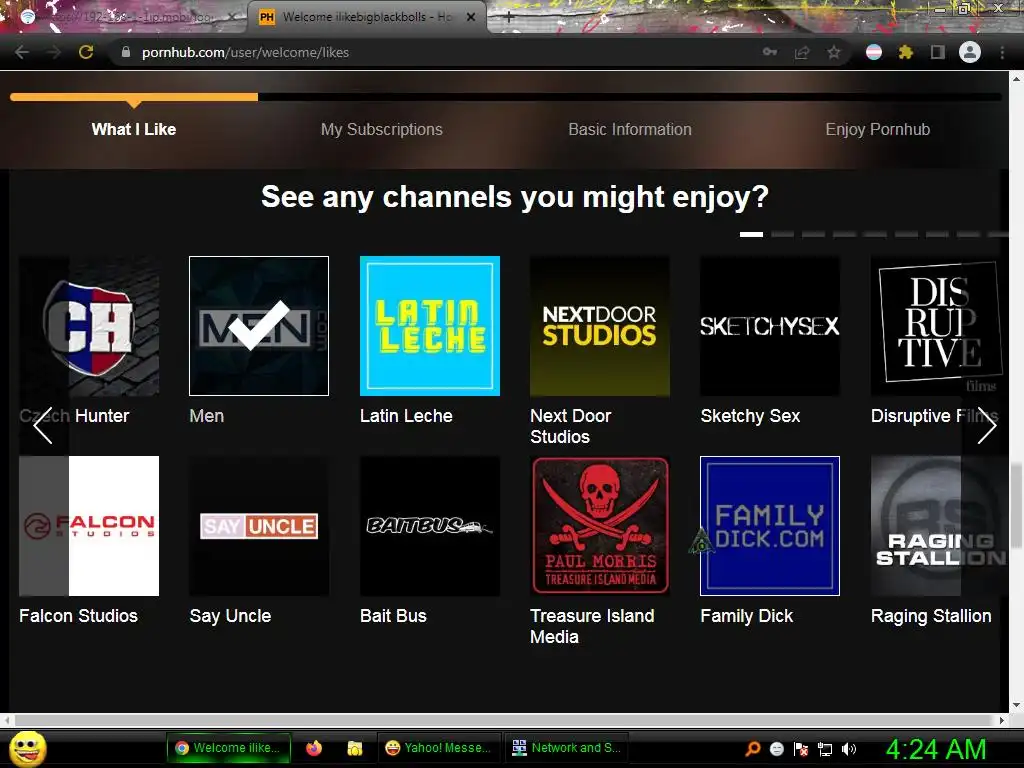Click the striped flag extension icon
This screenshot has width=1024, height=768.
click(874, 52)
